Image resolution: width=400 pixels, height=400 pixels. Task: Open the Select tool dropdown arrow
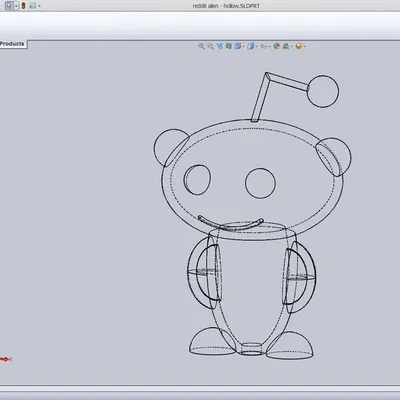point(16,6)
